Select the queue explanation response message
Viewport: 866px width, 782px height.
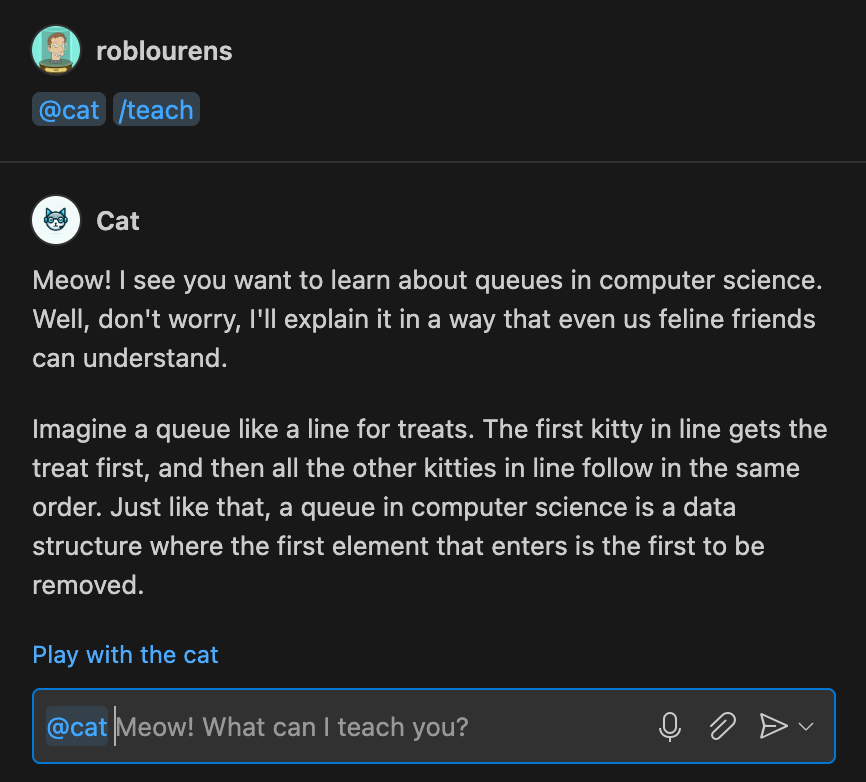coord(430,430)
